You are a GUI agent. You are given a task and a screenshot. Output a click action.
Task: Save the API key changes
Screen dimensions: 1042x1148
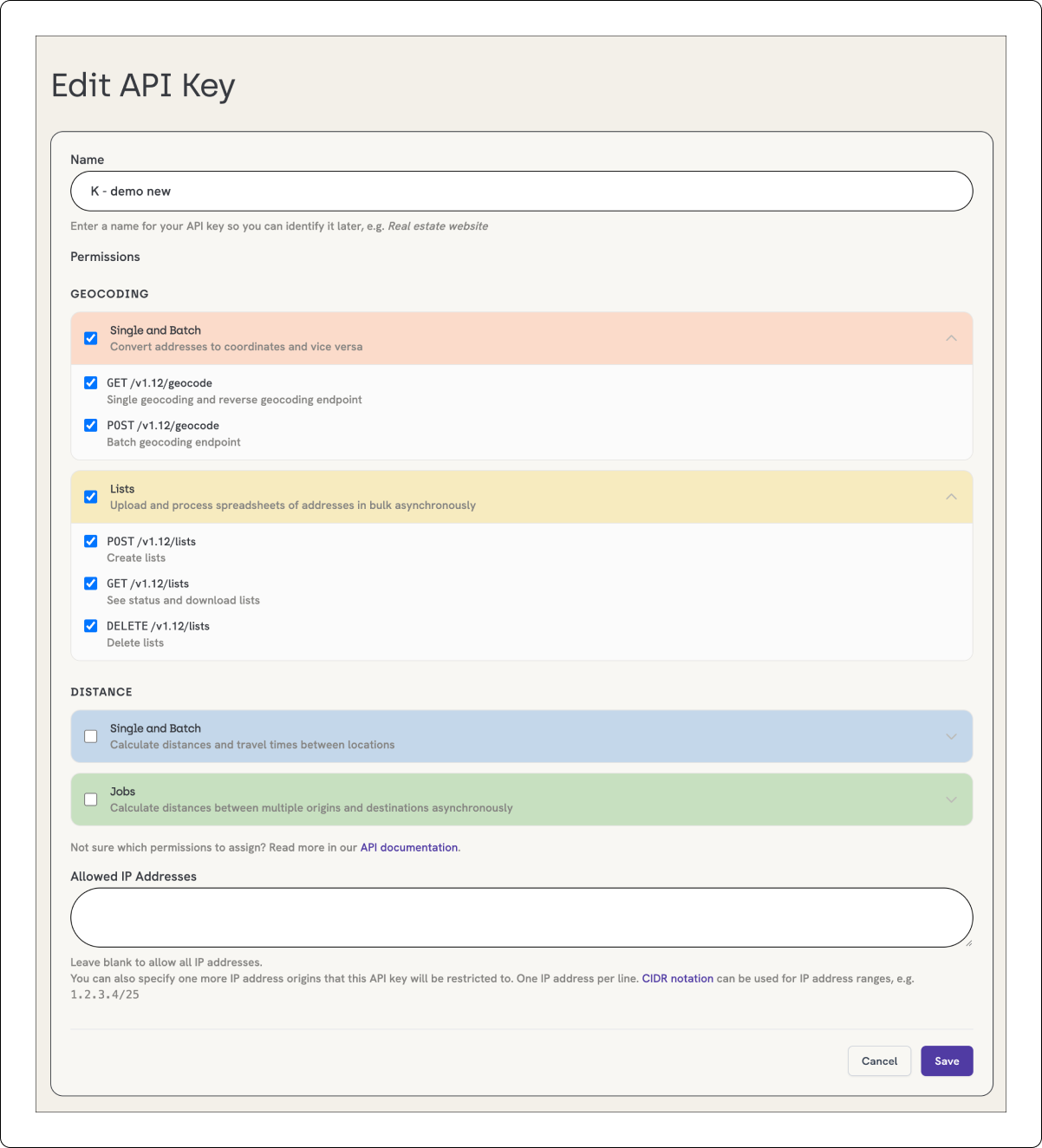pos(947,1061)
